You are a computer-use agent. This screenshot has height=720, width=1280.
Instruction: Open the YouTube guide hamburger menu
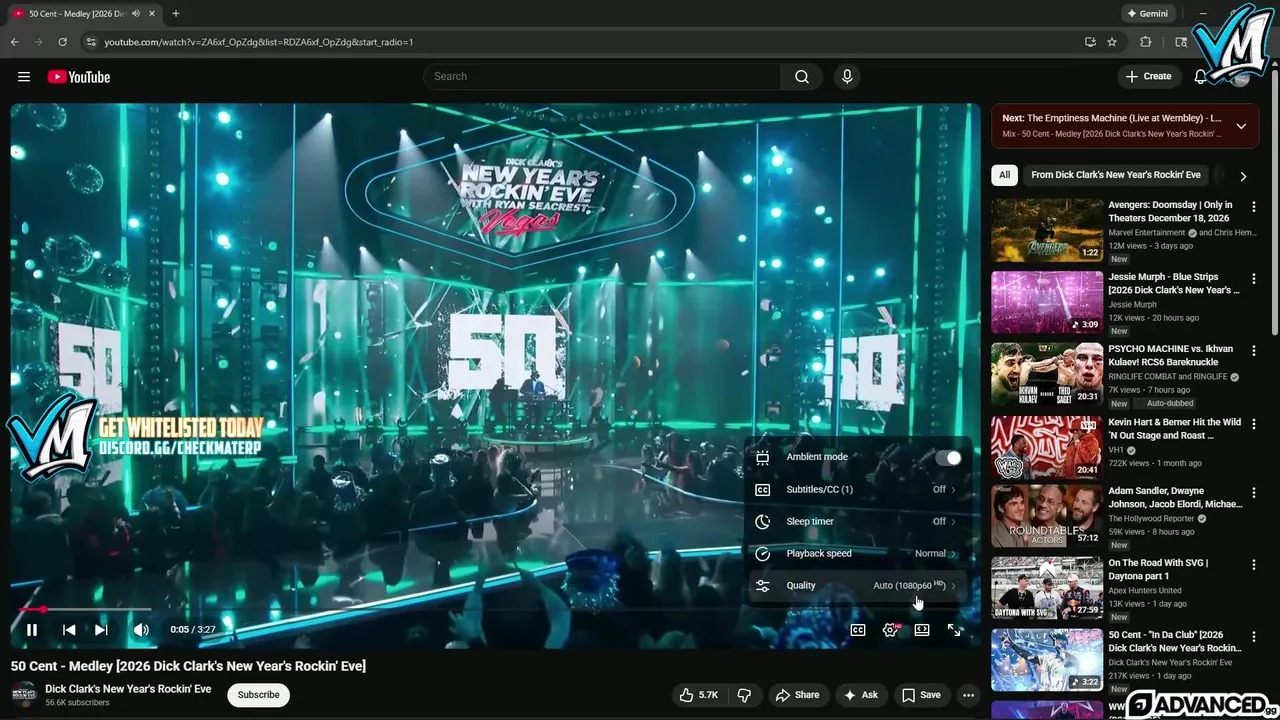pos(24,77)
